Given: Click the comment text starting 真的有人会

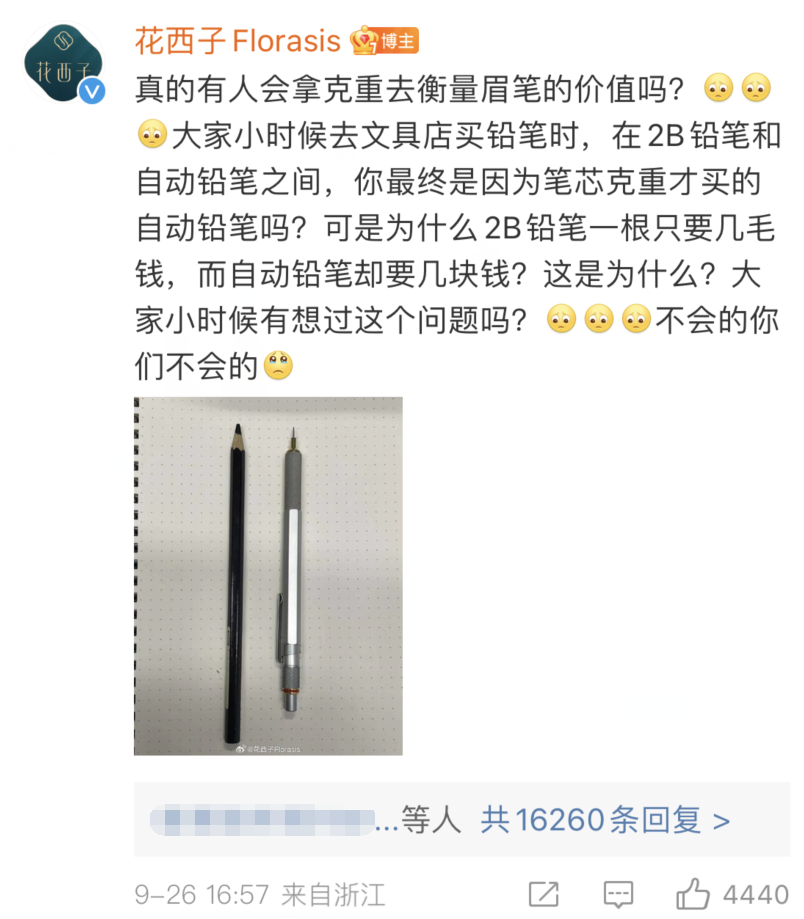Looking at the screenshot, I should pyautogui.click(x=457, y=227).
